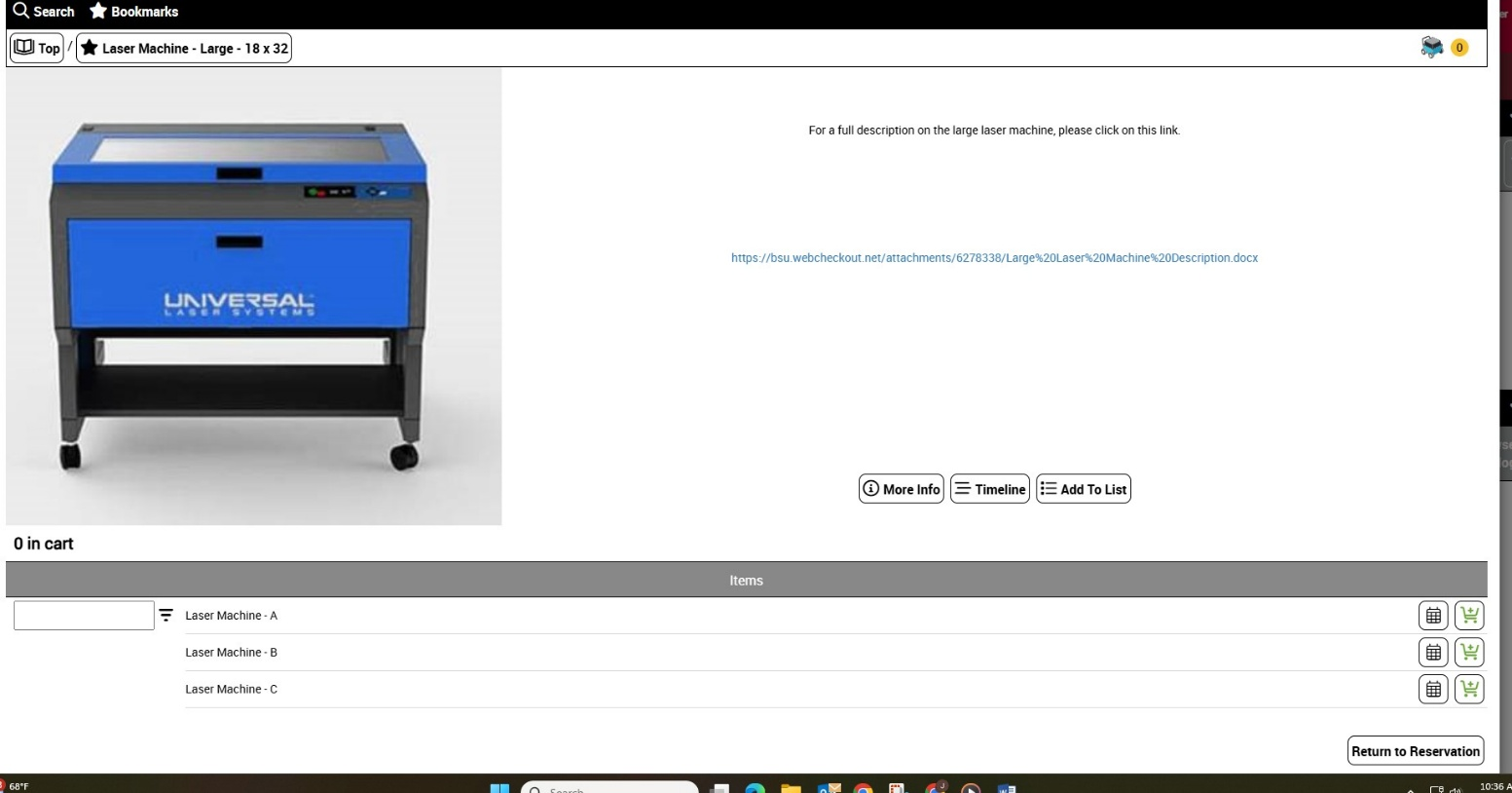1512x793 pixels.
Task: Add Laser Machine - C to the cart
Action: coord(1469,690)
